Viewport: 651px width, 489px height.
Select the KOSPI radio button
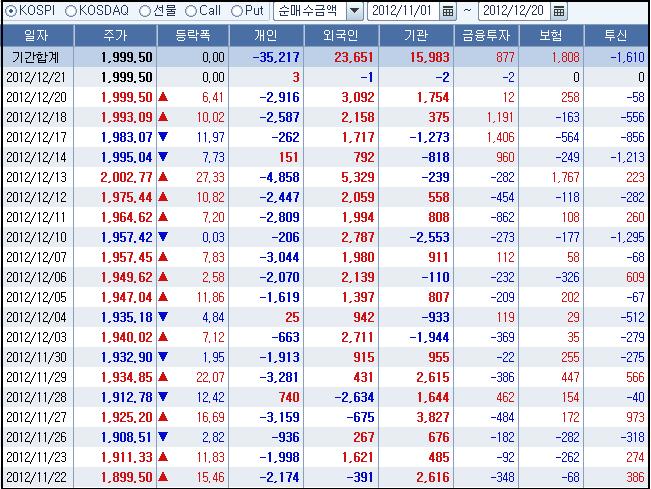click(11, 11)
